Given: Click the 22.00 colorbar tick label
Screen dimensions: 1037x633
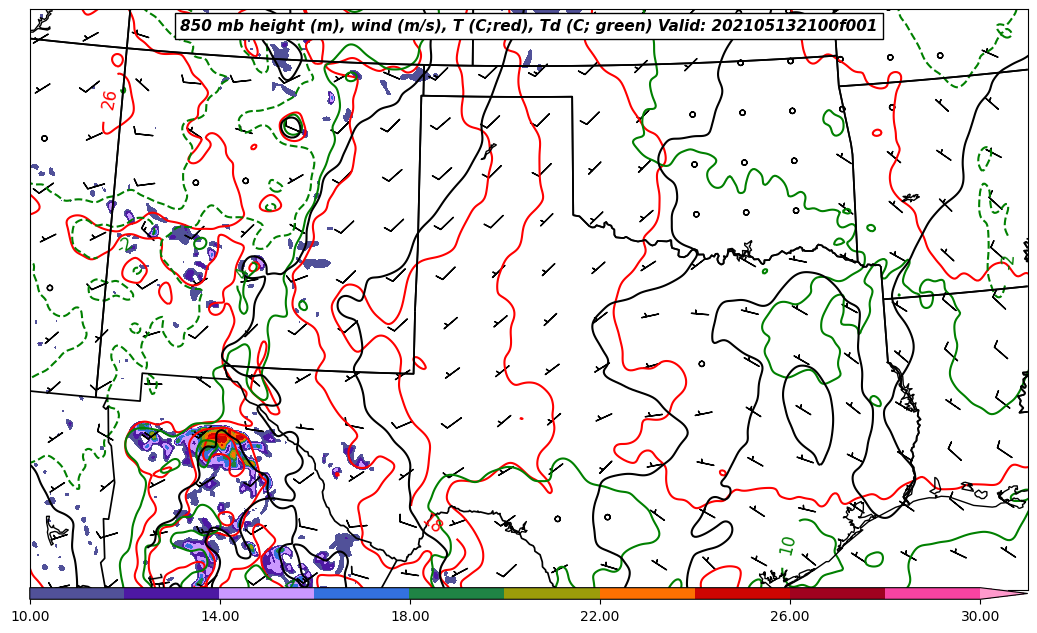Looking at the screenshot, I should click(x=600, y=616).
